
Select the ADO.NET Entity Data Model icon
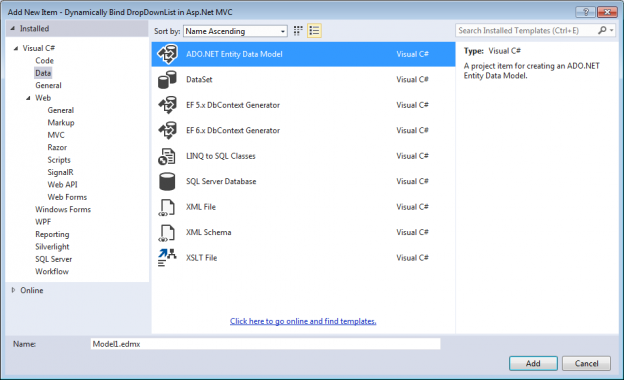[167, 54]
